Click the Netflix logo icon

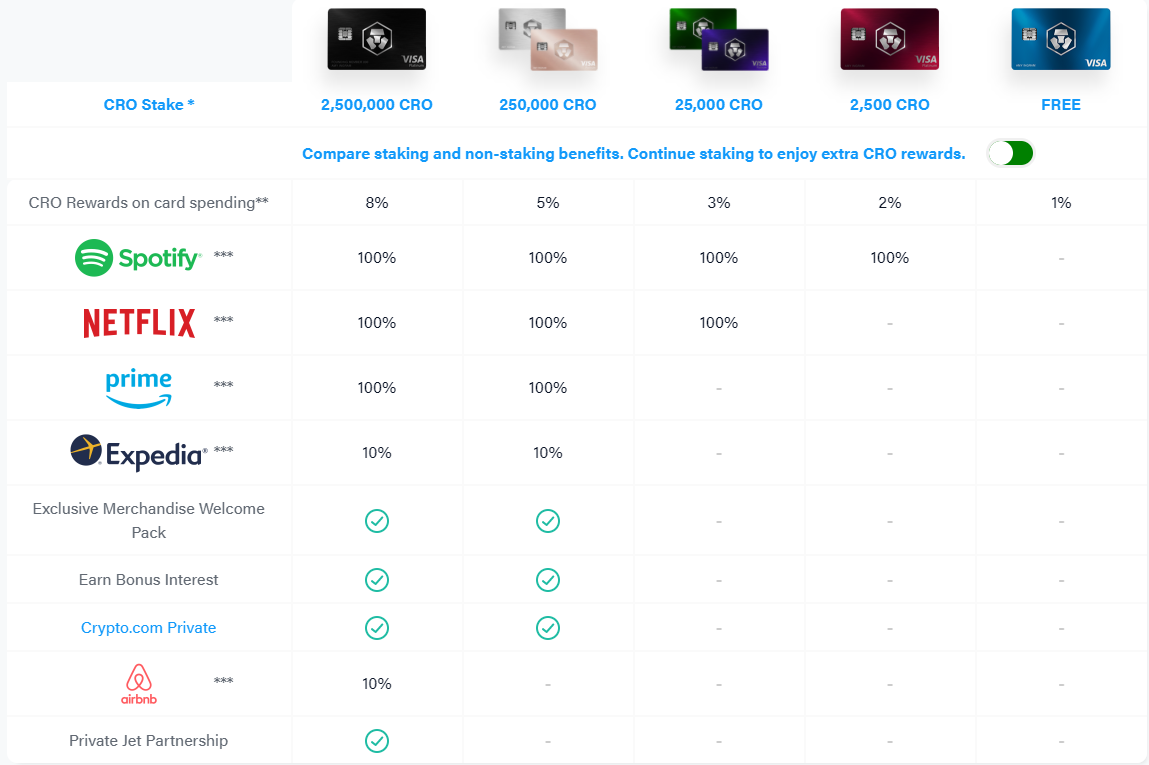click(x=139, y=322)
